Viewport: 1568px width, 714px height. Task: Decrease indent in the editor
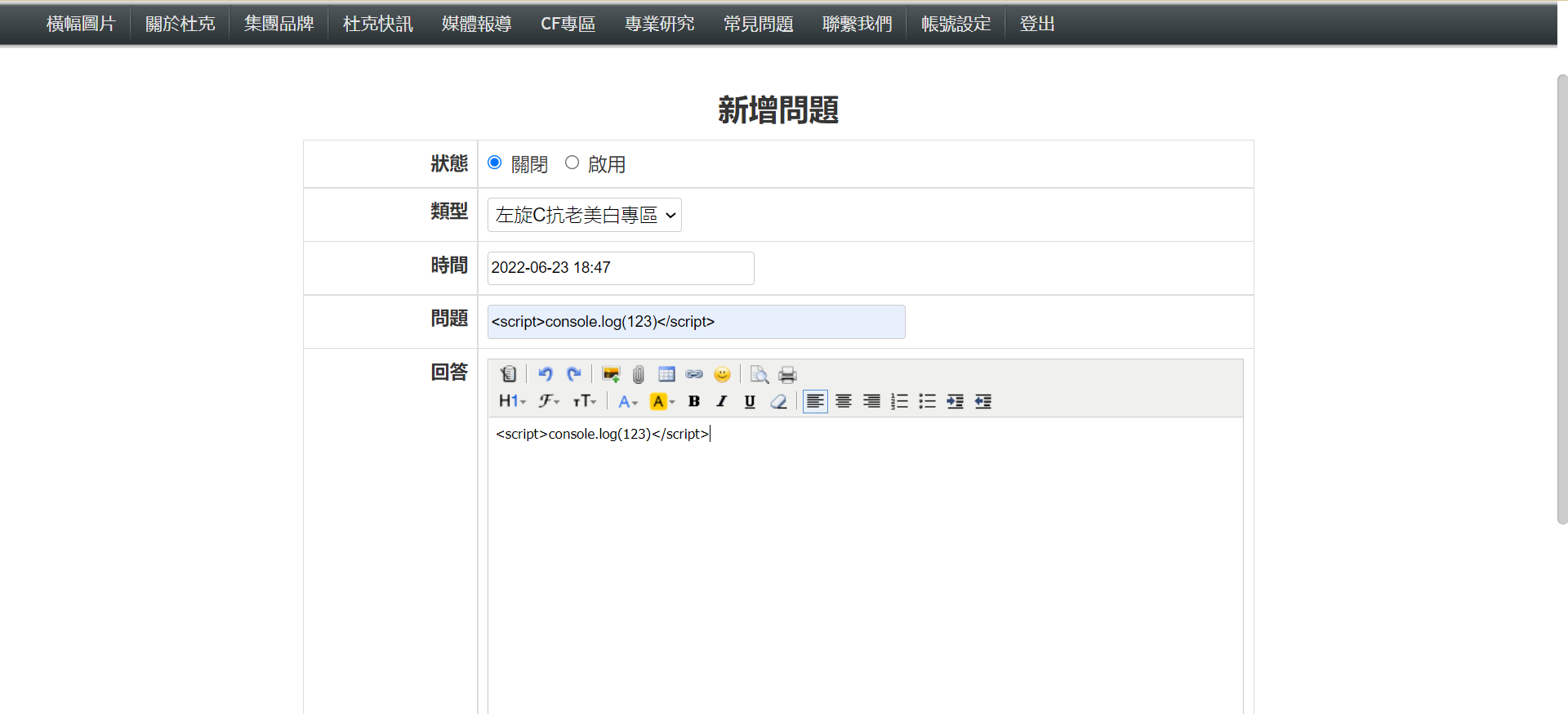(983, 401)
